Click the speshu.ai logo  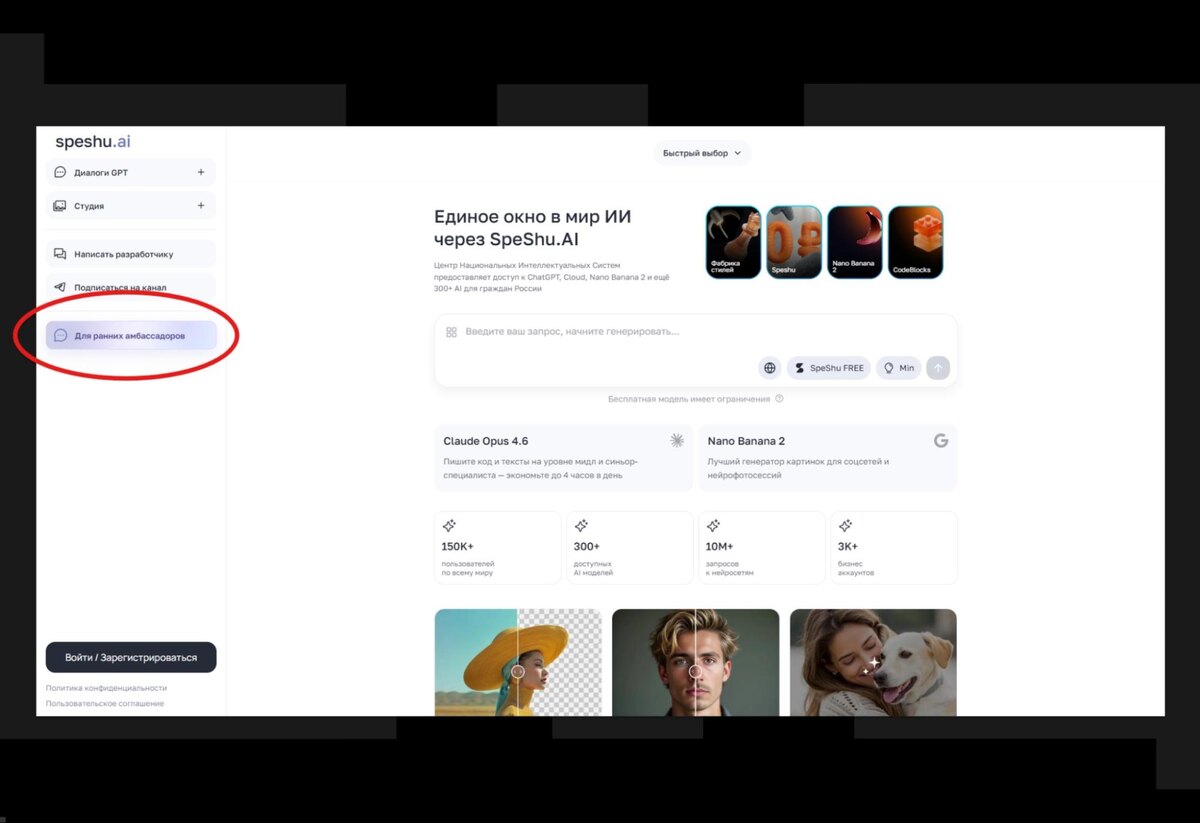click(x=93, y=142)
